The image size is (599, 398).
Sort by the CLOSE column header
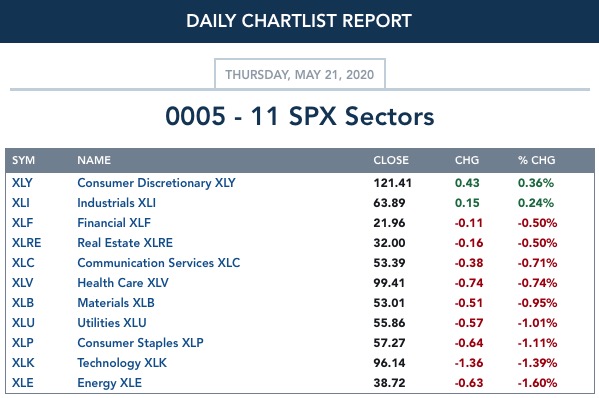pyautogui.click(x=391, y=160)
